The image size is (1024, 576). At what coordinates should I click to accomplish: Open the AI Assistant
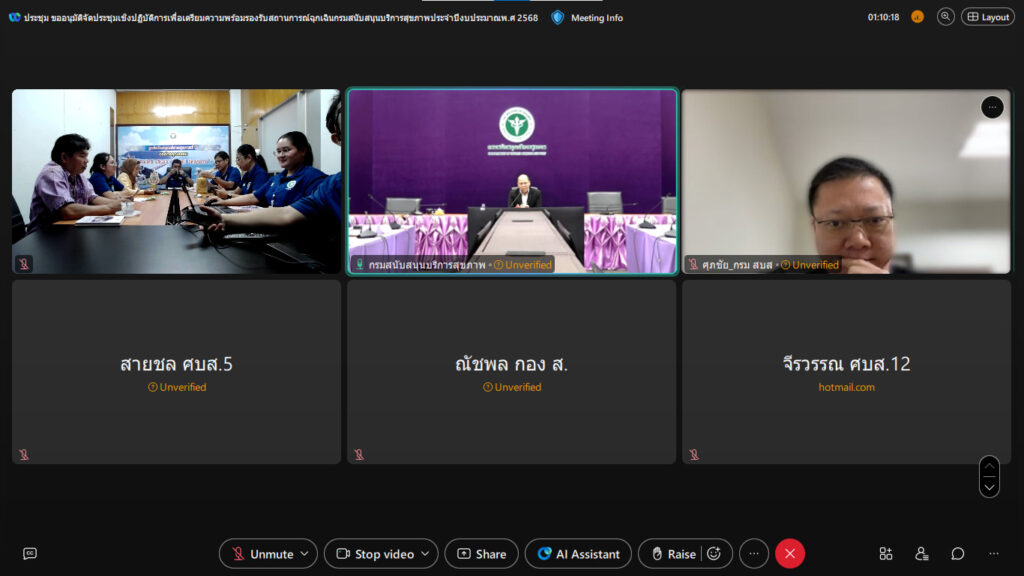coord(579,554)
